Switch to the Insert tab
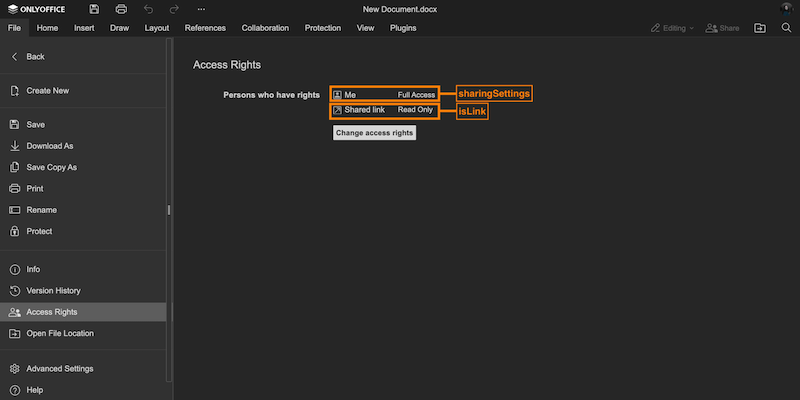Viewport: 800px width, 400px height. [85, 28]
